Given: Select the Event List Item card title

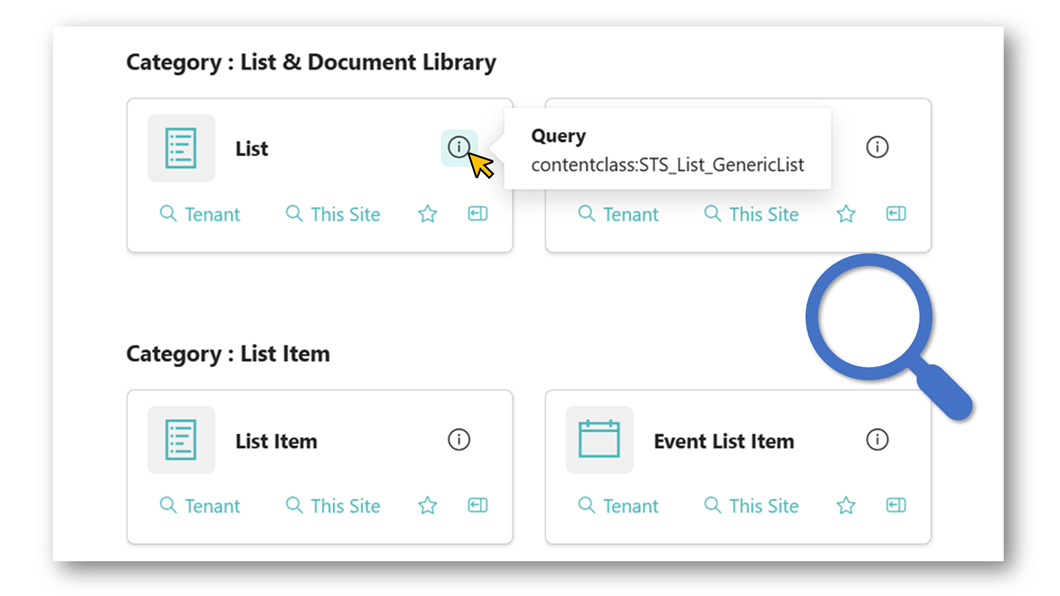Looking at the screenshot, I should pyautogui.click(x=723, y=441).
